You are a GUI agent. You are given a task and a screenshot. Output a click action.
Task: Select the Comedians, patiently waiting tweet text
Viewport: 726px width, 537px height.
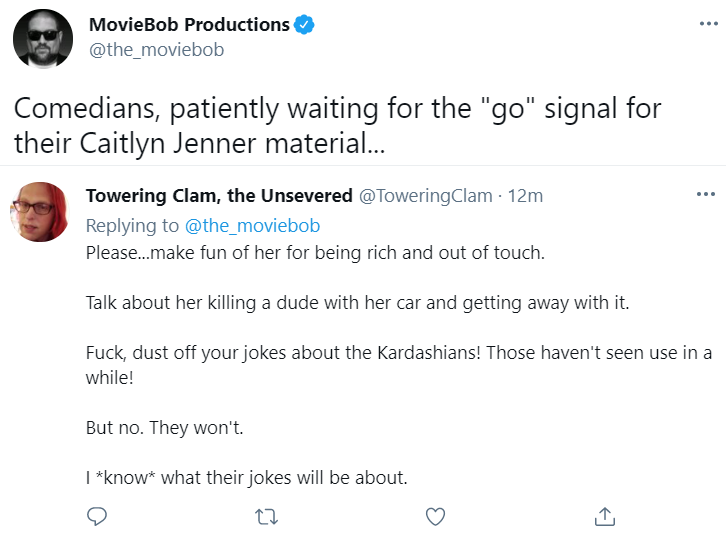(x=338, y=125)
